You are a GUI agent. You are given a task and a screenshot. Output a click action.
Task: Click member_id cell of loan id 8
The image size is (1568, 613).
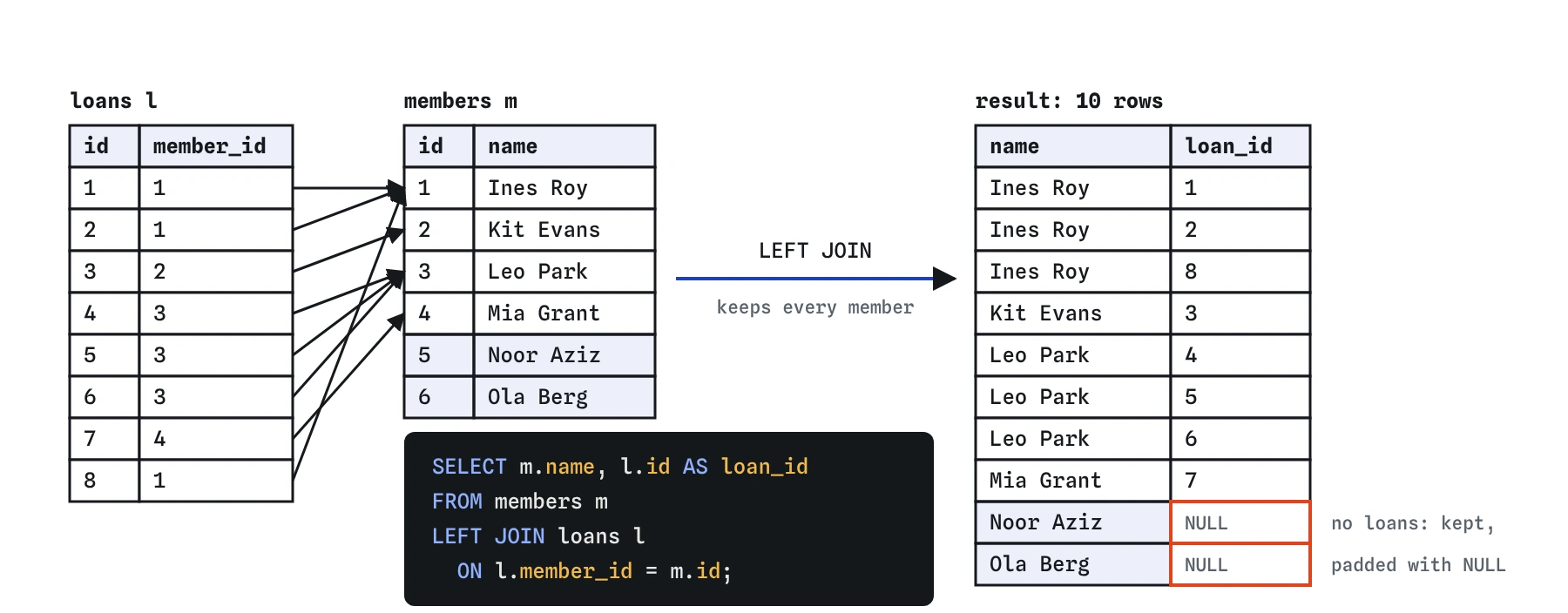[216, 481]
